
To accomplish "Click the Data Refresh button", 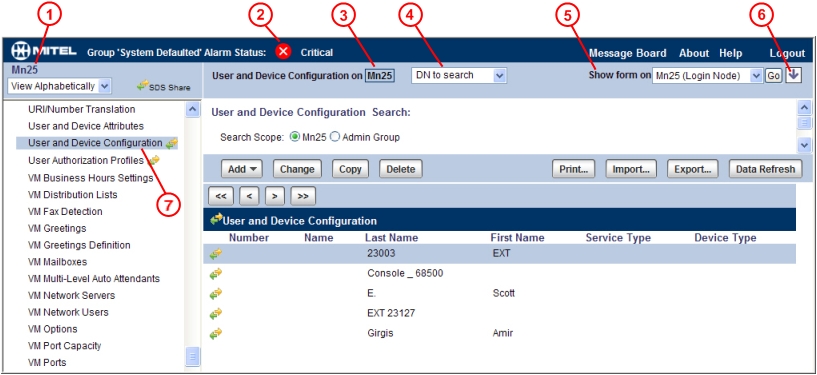I will [765, 169].
